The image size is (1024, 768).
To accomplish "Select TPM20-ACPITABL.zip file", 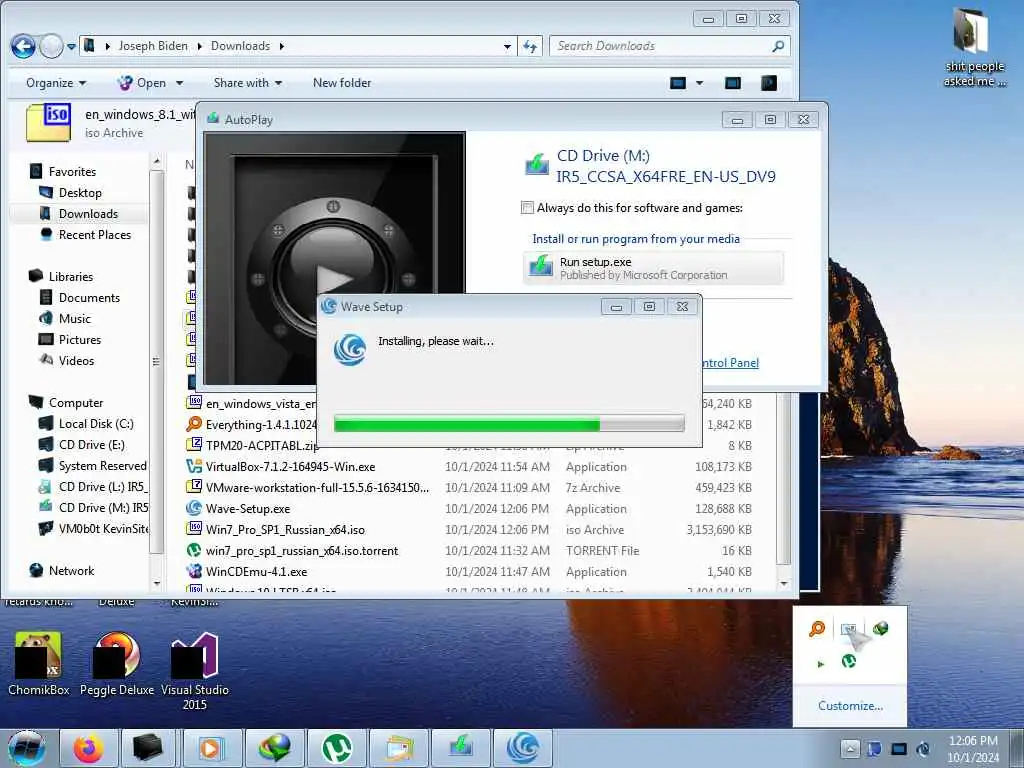I will 261,445.
